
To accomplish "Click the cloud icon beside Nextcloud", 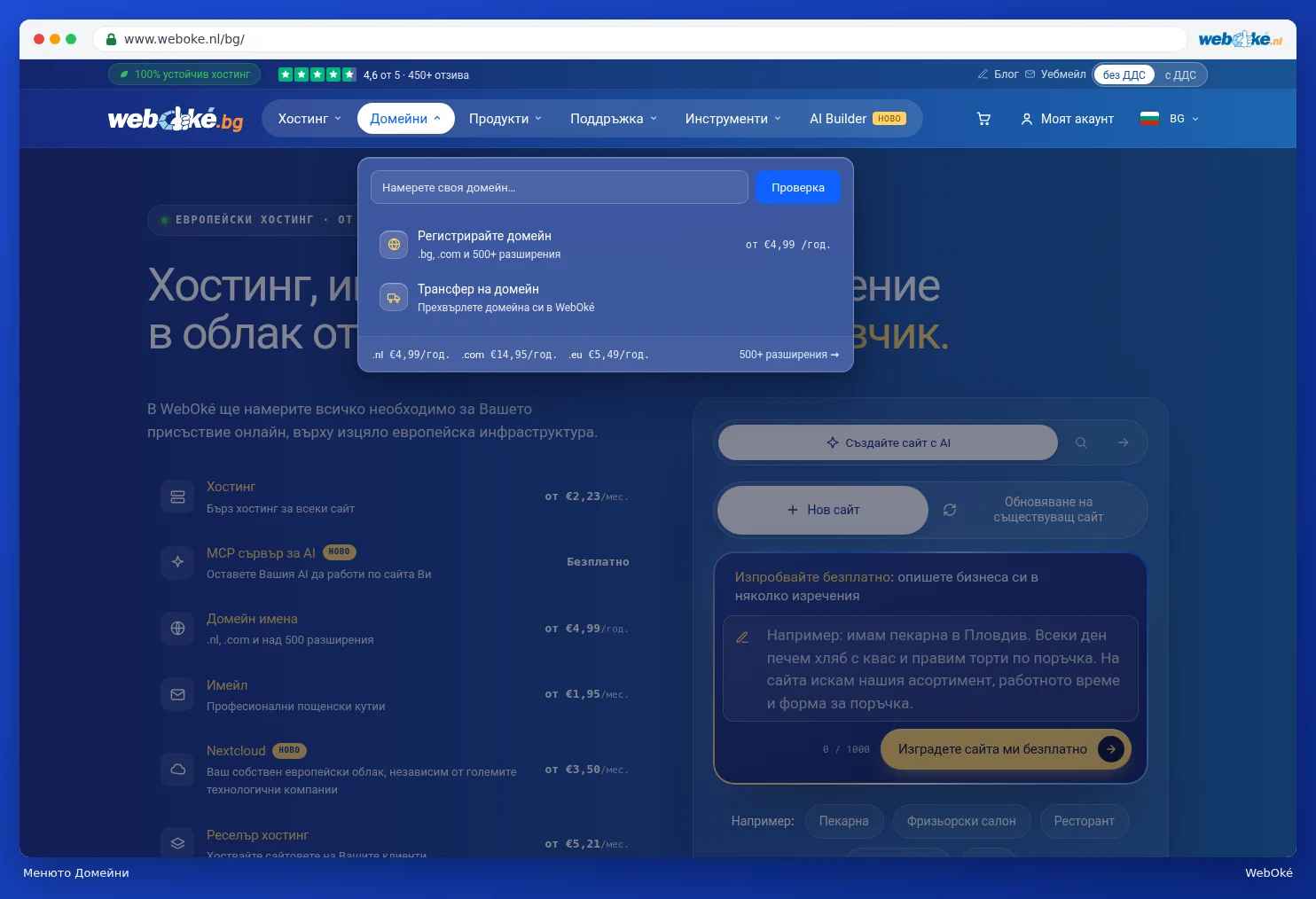I will [177, 769].
